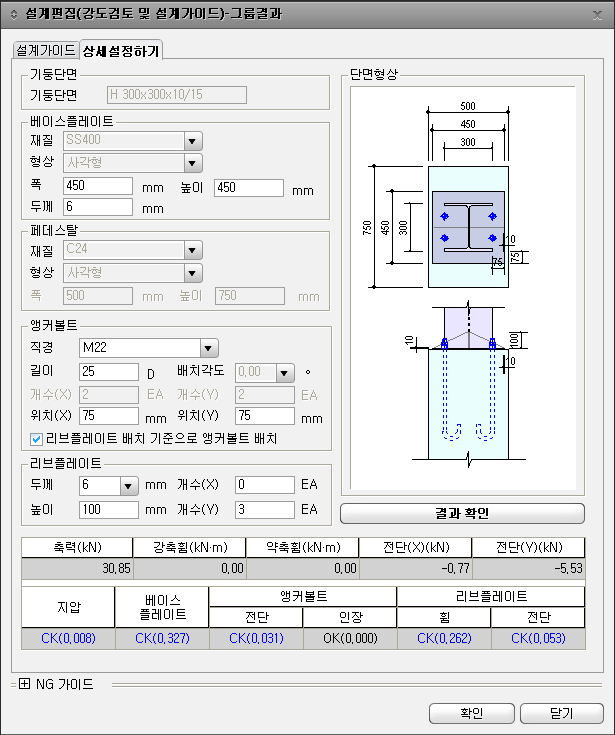Click the 전단(Y) value -5.53
615x735 pixels.
[x=529, y=569]
